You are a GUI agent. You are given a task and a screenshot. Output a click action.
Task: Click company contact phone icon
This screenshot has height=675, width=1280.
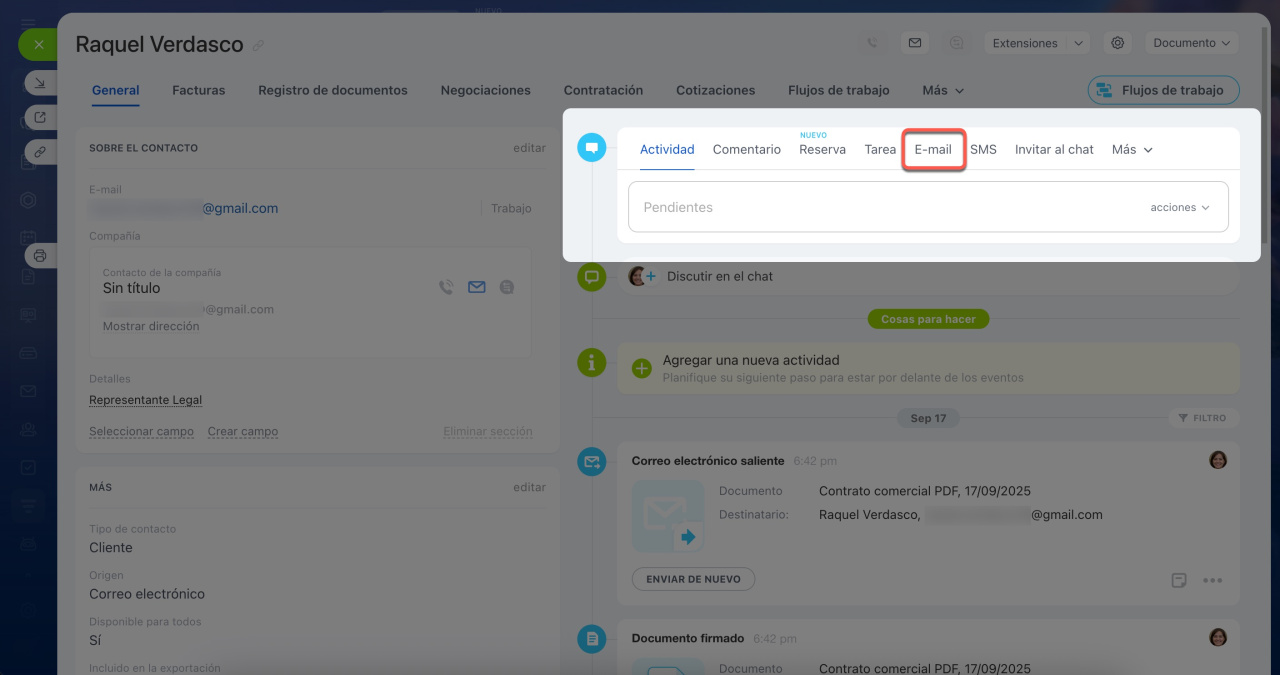(446, 287)
